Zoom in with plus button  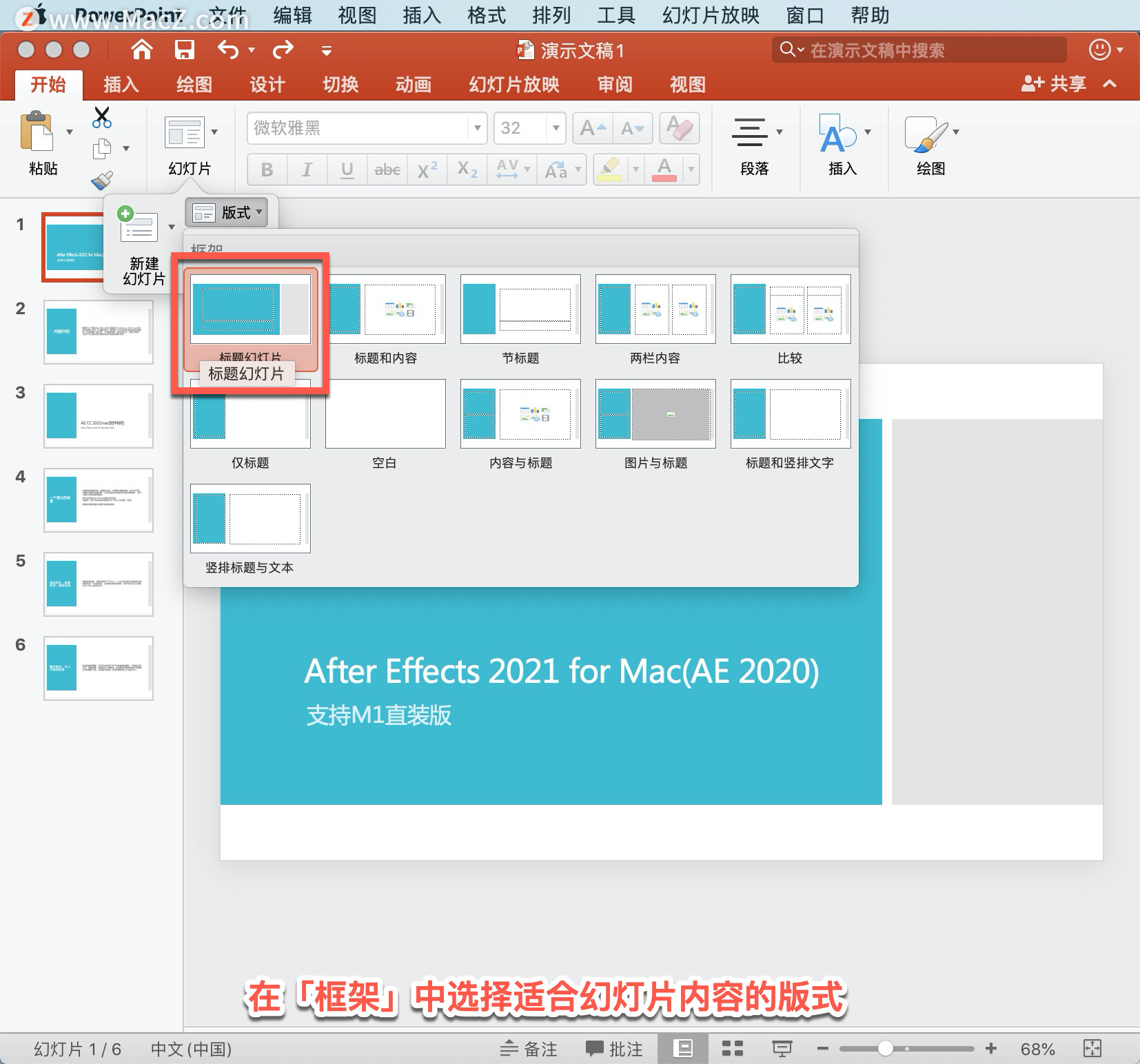[x=991, y=1049]
